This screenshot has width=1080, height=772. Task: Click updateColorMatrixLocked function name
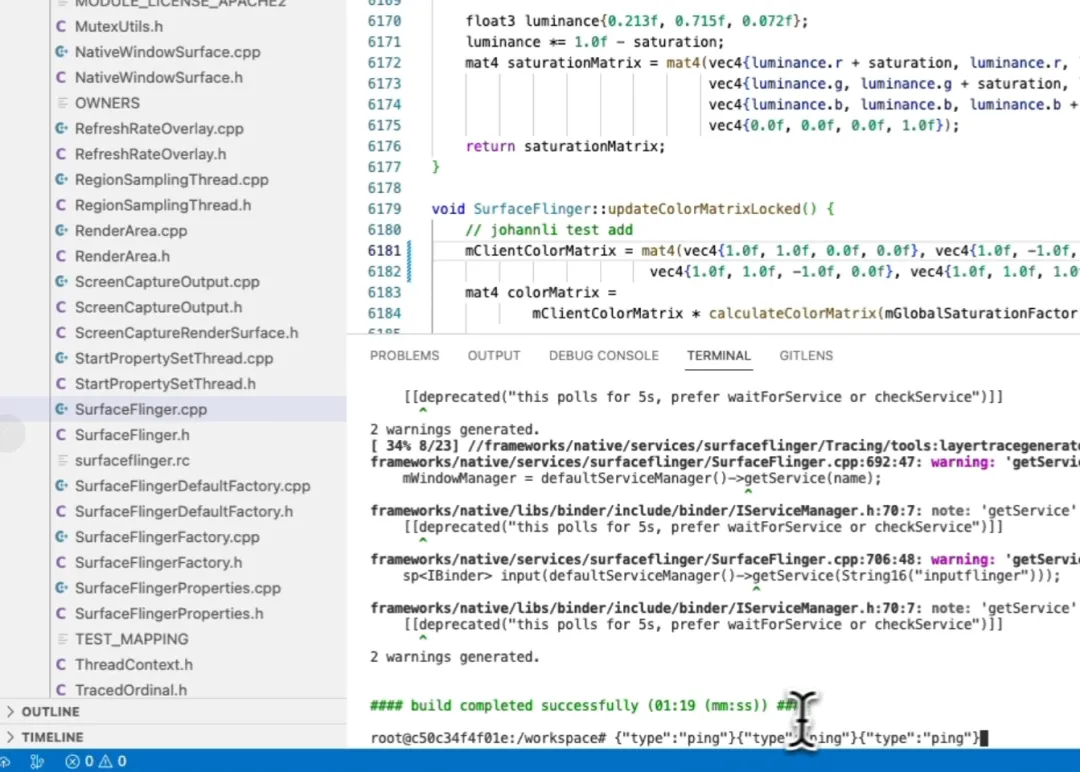pyautogui.click(x=704, y=209)
